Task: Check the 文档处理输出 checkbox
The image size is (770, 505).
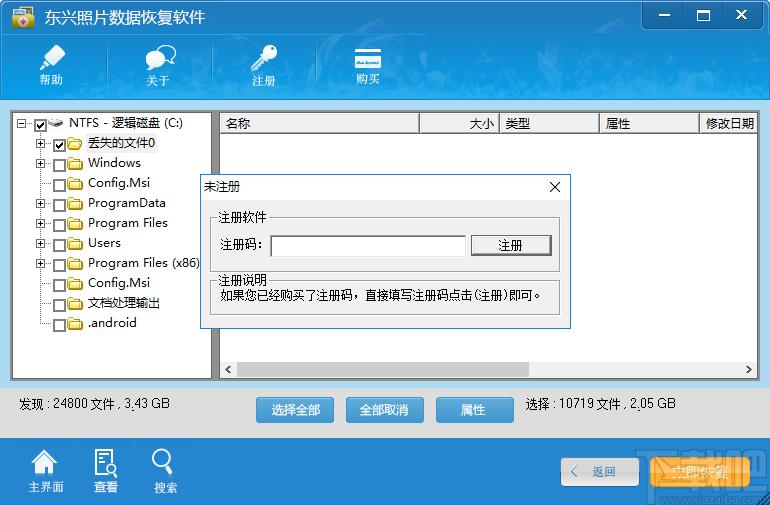Action: pyautogui.click(x=59, y=305)
